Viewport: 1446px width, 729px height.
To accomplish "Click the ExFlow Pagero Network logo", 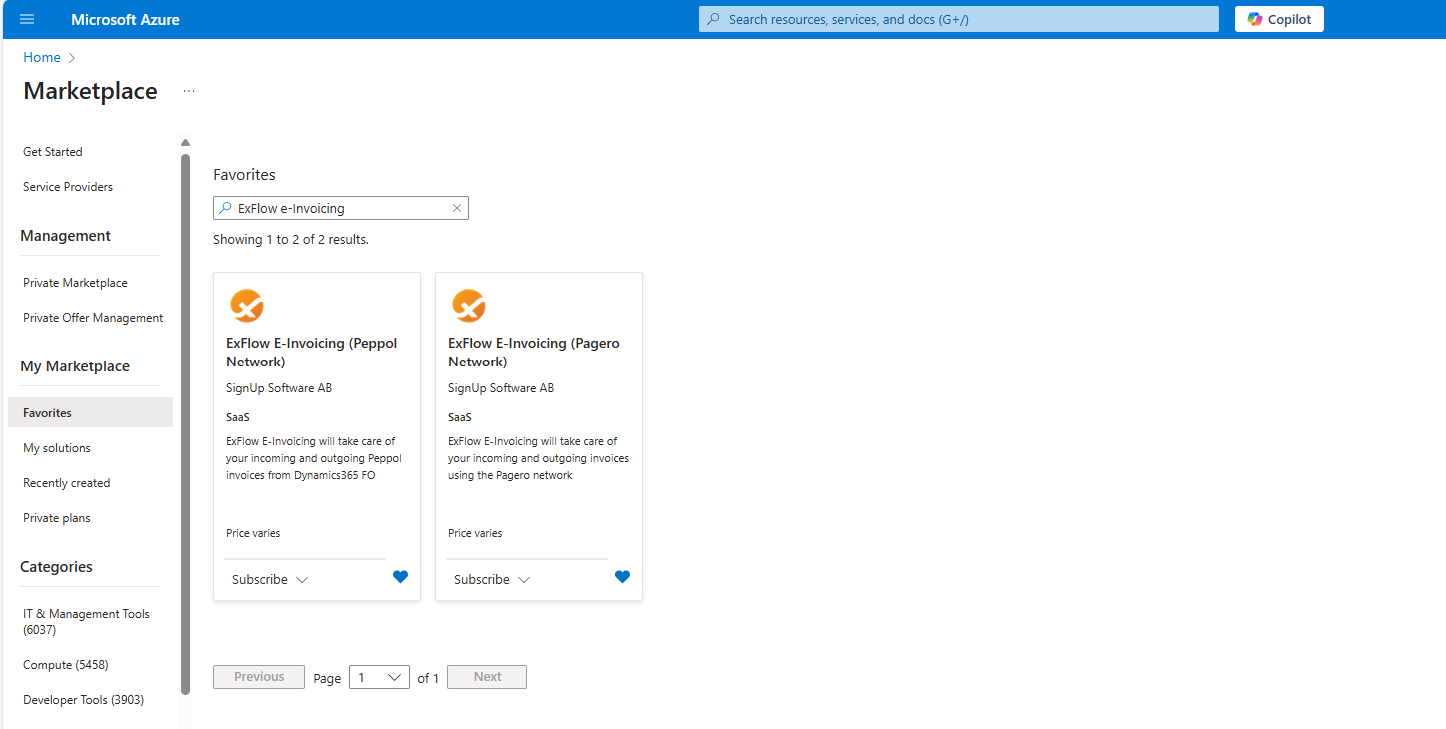I will tap(469, 305).
